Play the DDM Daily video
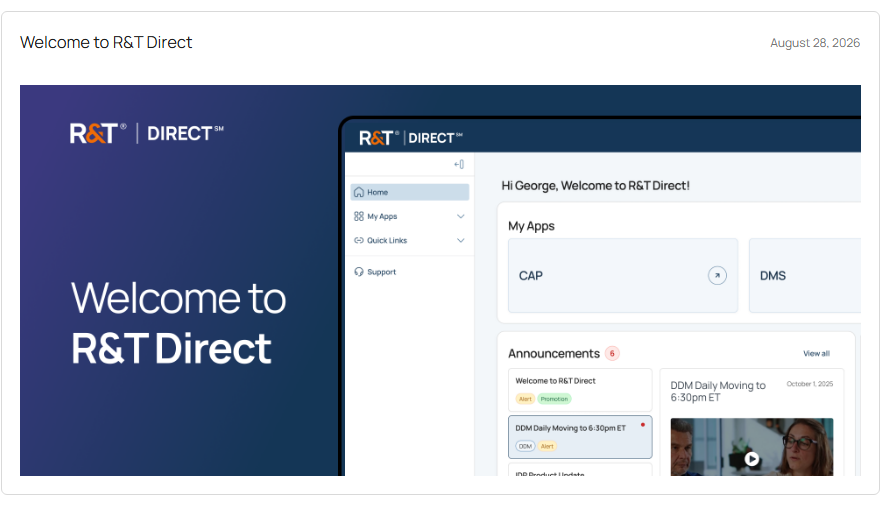 tap(752, 459)
